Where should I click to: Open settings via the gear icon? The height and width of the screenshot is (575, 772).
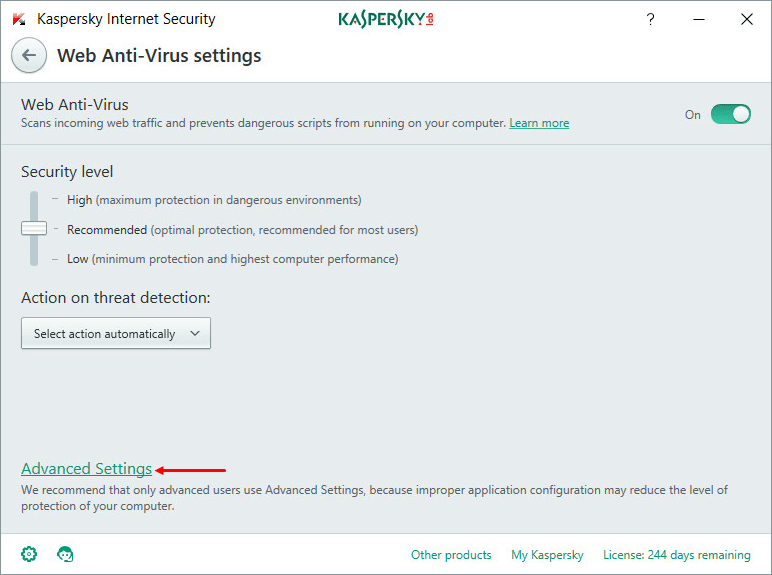click(29, 554)
